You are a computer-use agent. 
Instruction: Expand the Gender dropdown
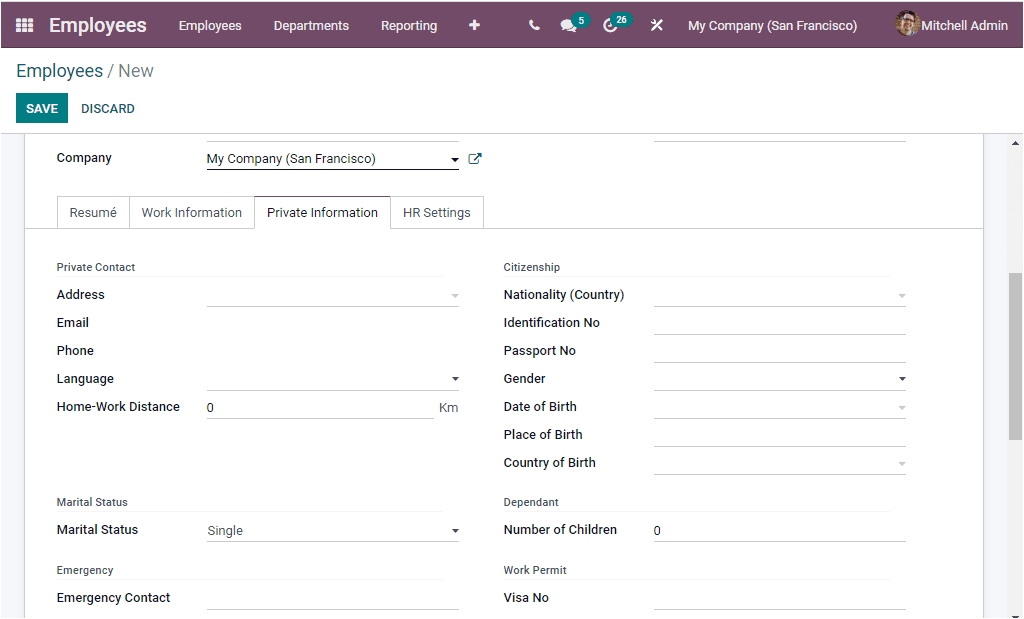pyautogui.click(x=901, y=378)
